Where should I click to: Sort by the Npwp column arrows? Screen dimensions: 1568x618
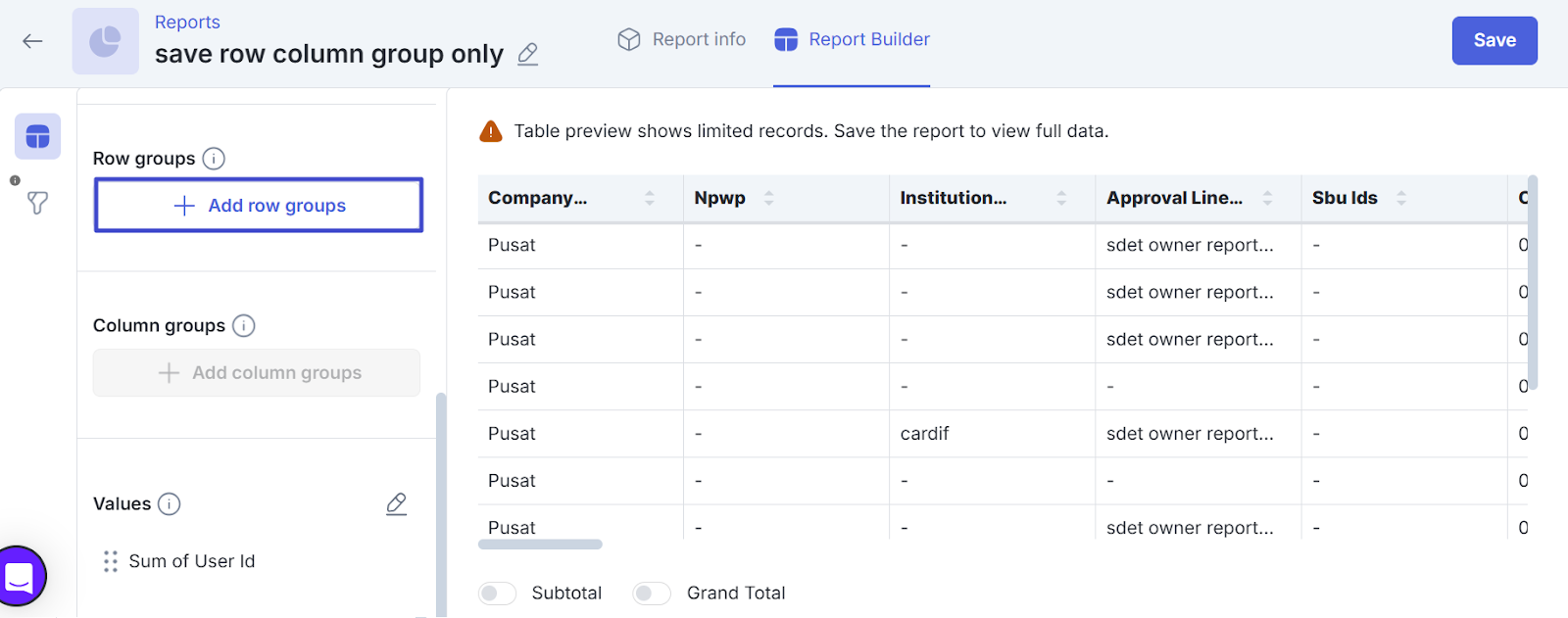click(x=769, y=198)
